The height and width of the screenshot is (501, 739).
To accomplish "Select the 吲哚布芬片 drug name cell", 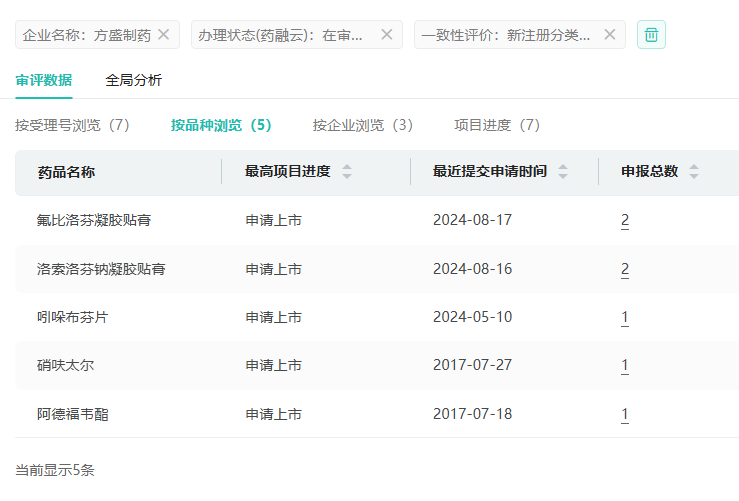I will pyautogui.click(x=73, y=317).
